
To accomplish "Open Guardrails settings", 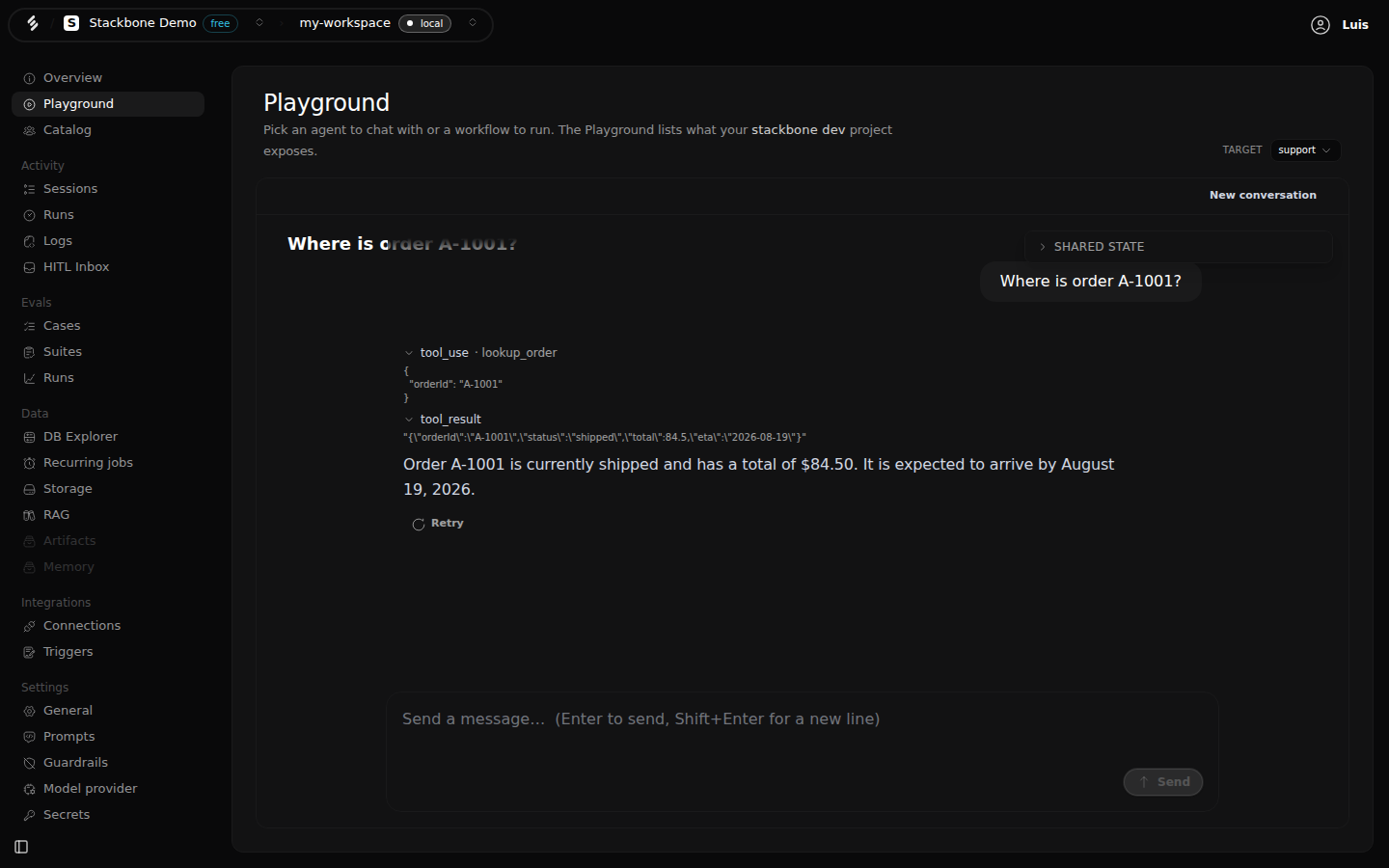I will (108, 763).
